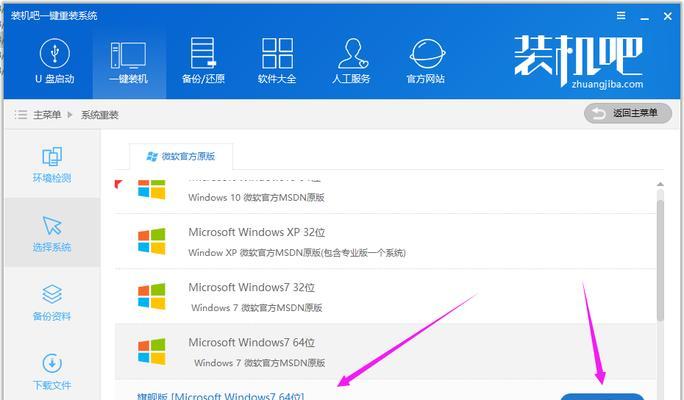
Task: Select the Microsoft Windows XP 32位 entry
Action: [x=386, y=242]
